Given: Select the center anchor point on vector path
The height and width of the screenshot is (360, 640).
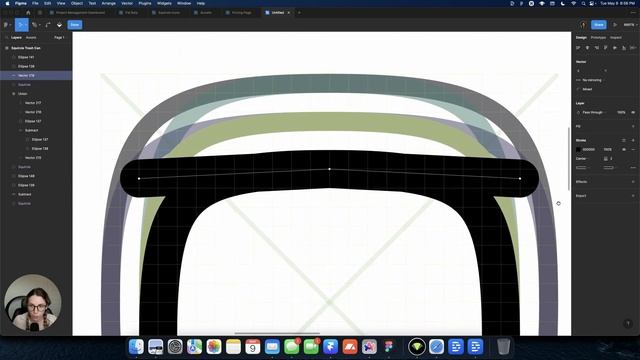Looking at the screenshot, I should point(329,169).
